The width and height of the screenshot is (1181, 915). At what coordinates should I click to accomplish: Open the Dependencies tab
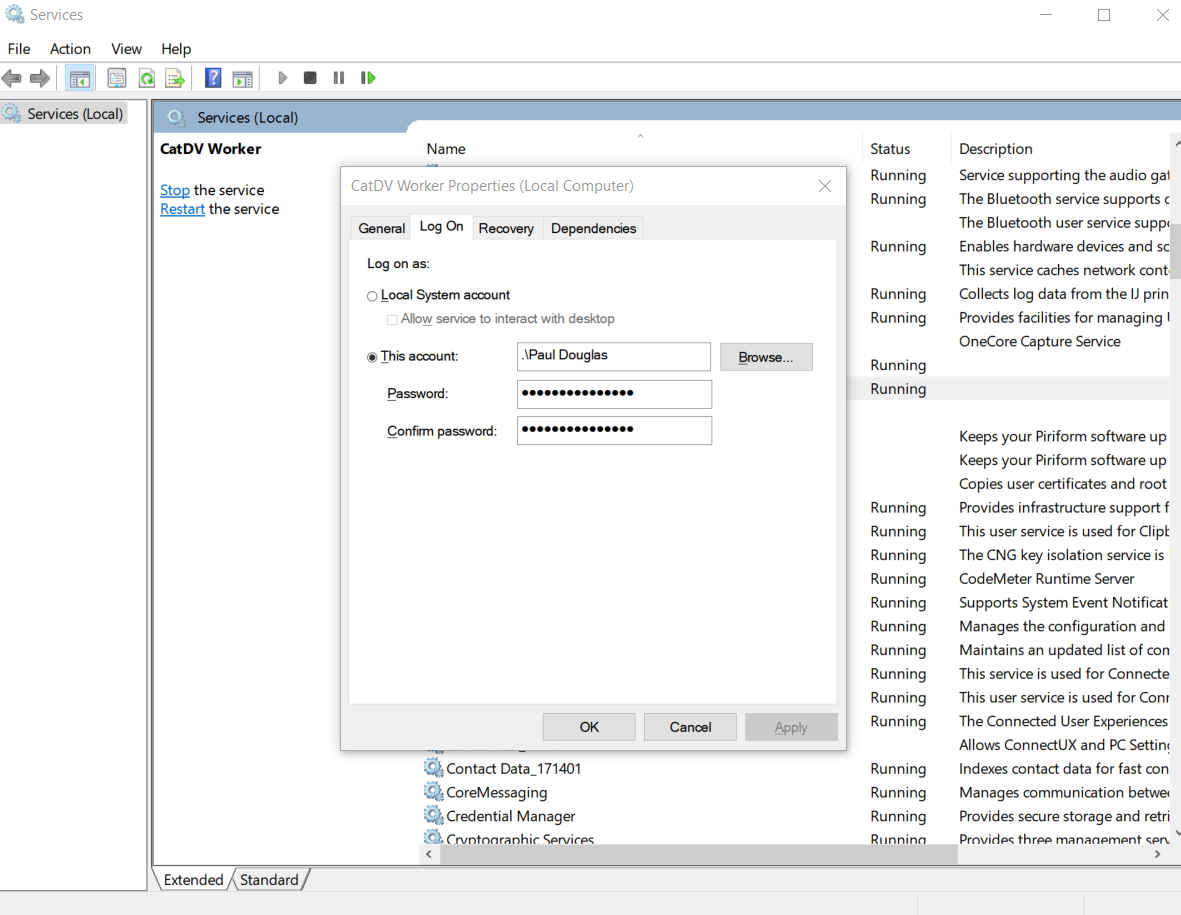(594, 228)
